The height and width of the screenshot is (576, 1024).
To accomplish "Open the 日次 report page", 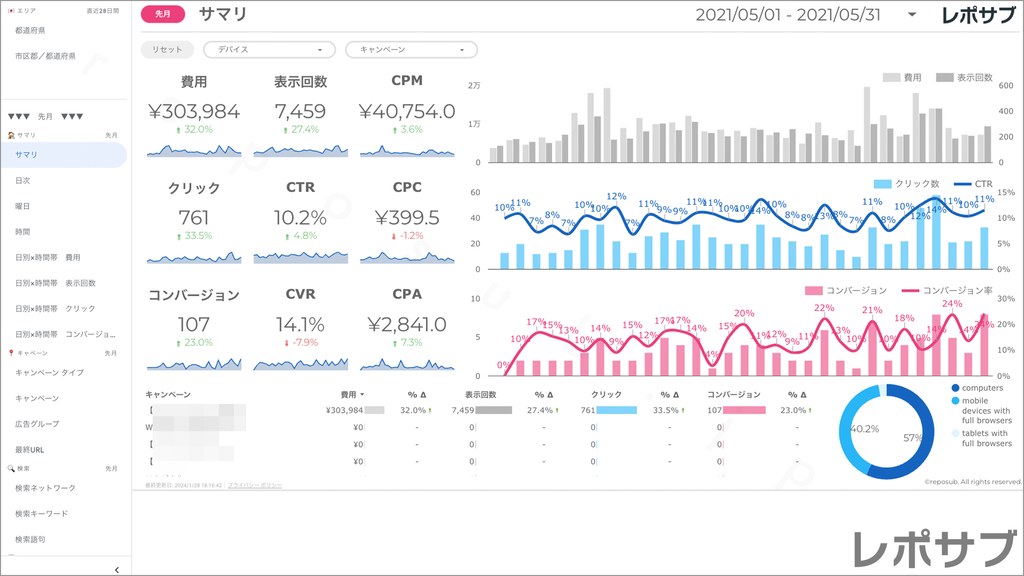I will pos(23,180).
